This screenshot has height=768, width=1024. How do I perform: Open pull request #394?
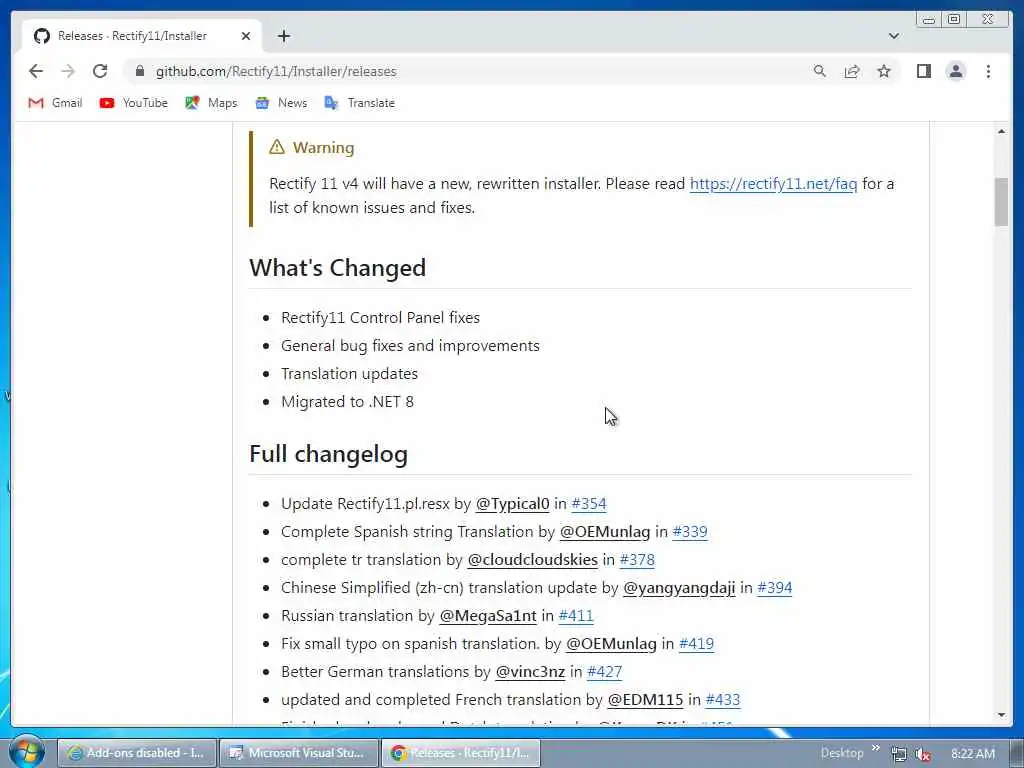(775, 588)
